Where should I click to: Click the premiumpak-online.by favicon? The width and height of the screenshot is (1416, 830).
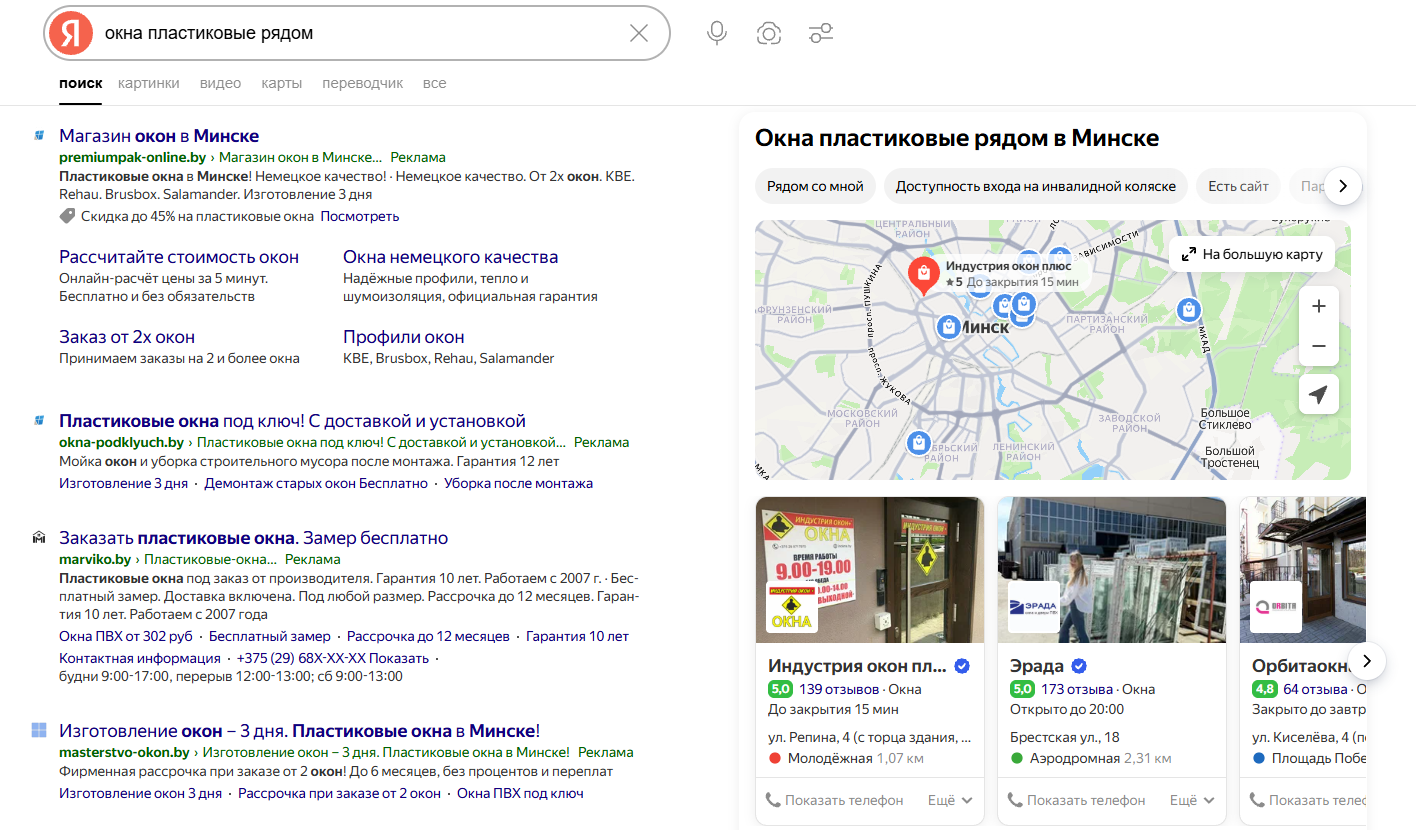tap(39, 136)
